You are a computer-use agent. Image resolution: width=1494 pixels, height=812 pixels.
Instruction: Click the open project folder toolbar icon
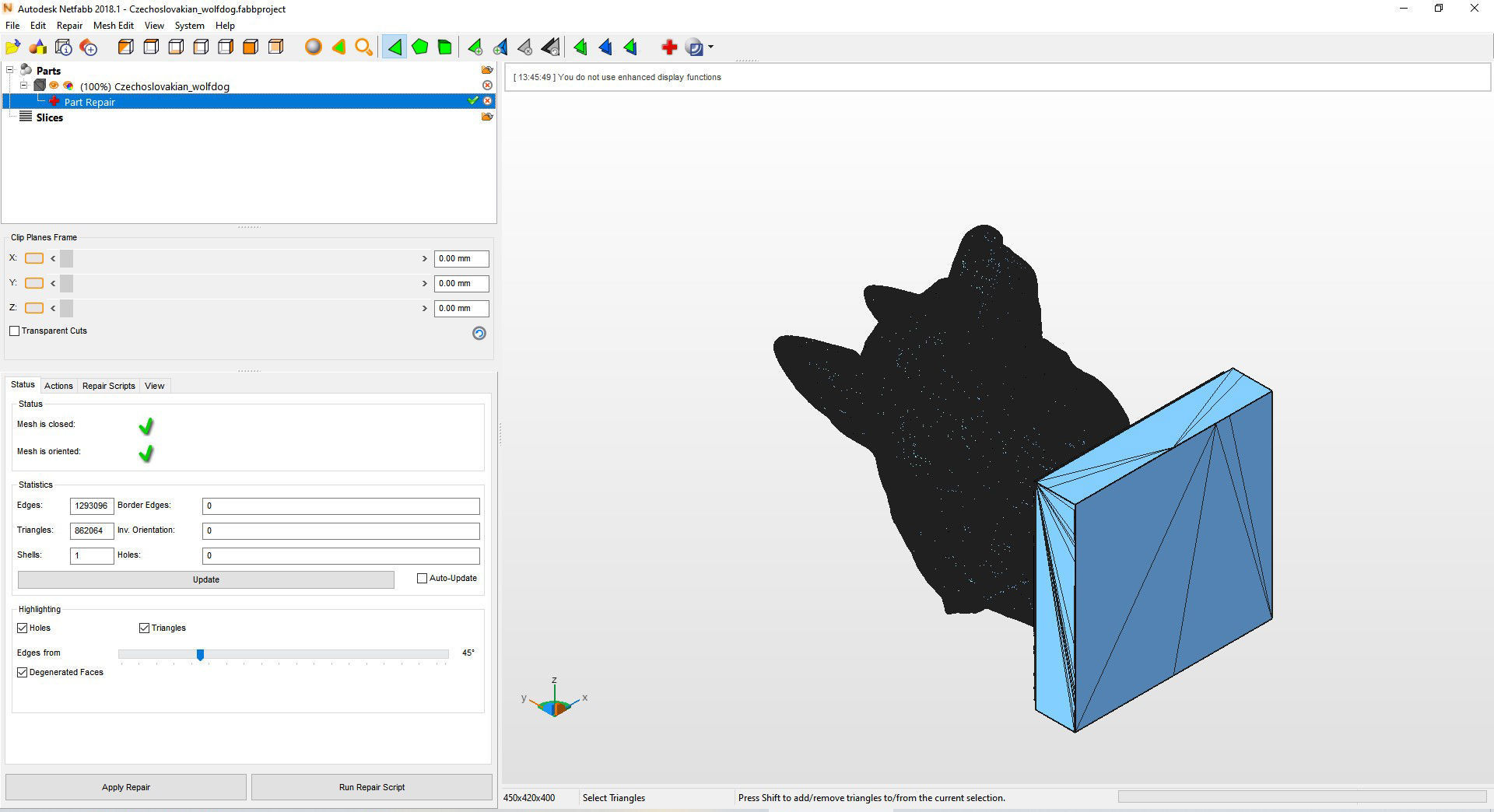[13, 47]
